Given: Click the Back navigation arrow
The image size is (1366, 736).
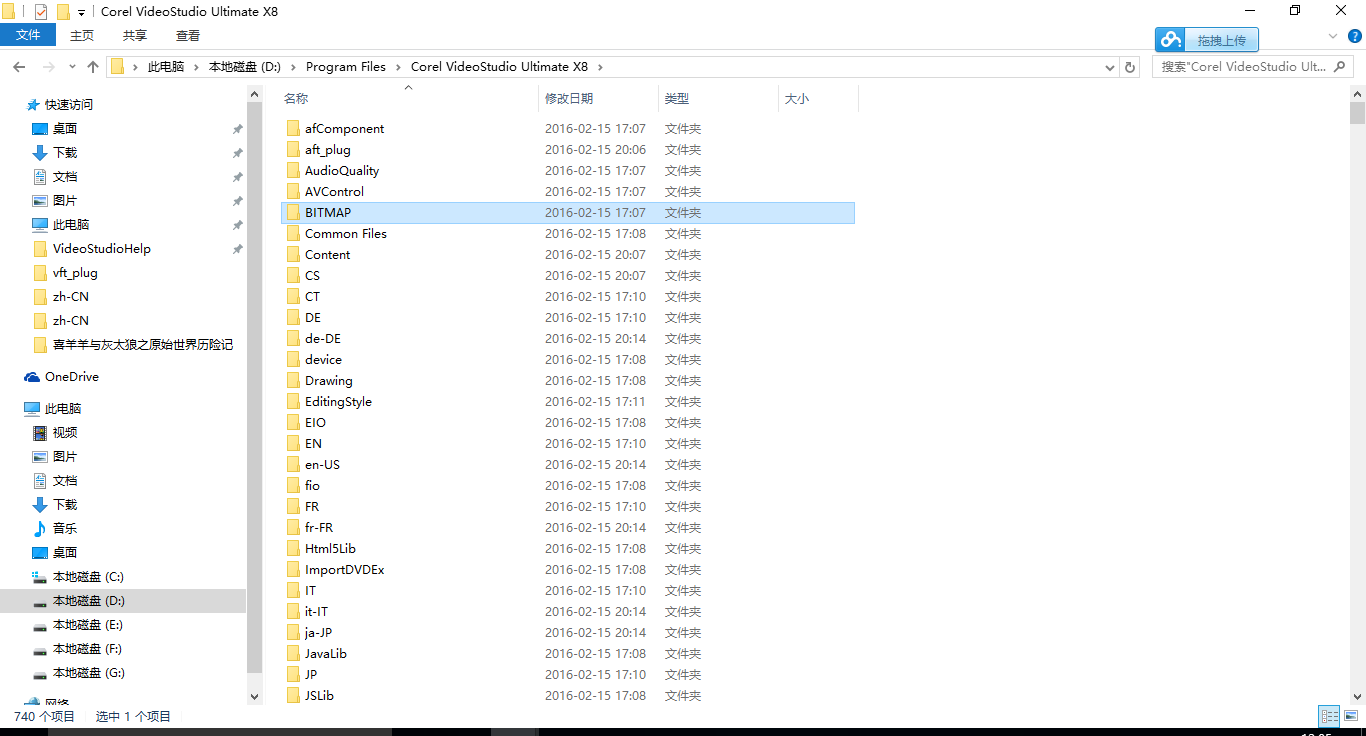Looking at the screenshot, I should click(x=19, y=67).
